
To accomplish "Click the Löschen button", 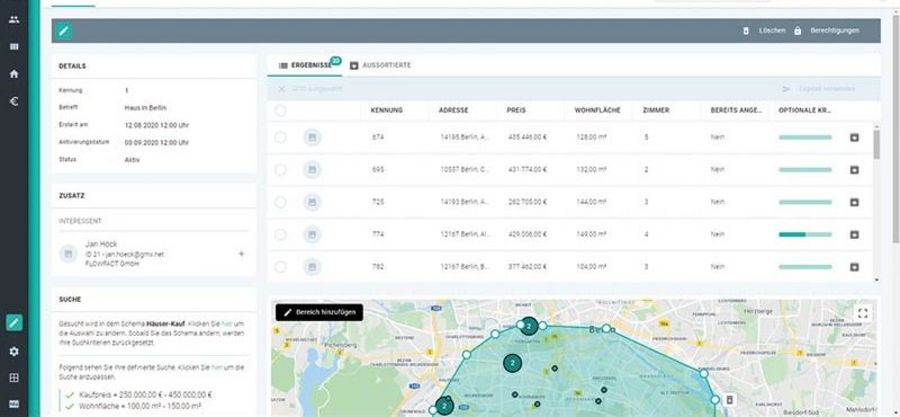I will (x=764, y=31).
